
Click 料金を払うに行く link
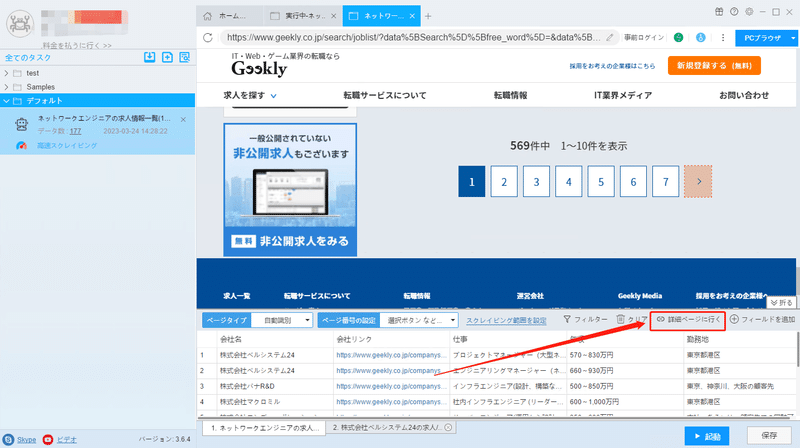(77, 45)
